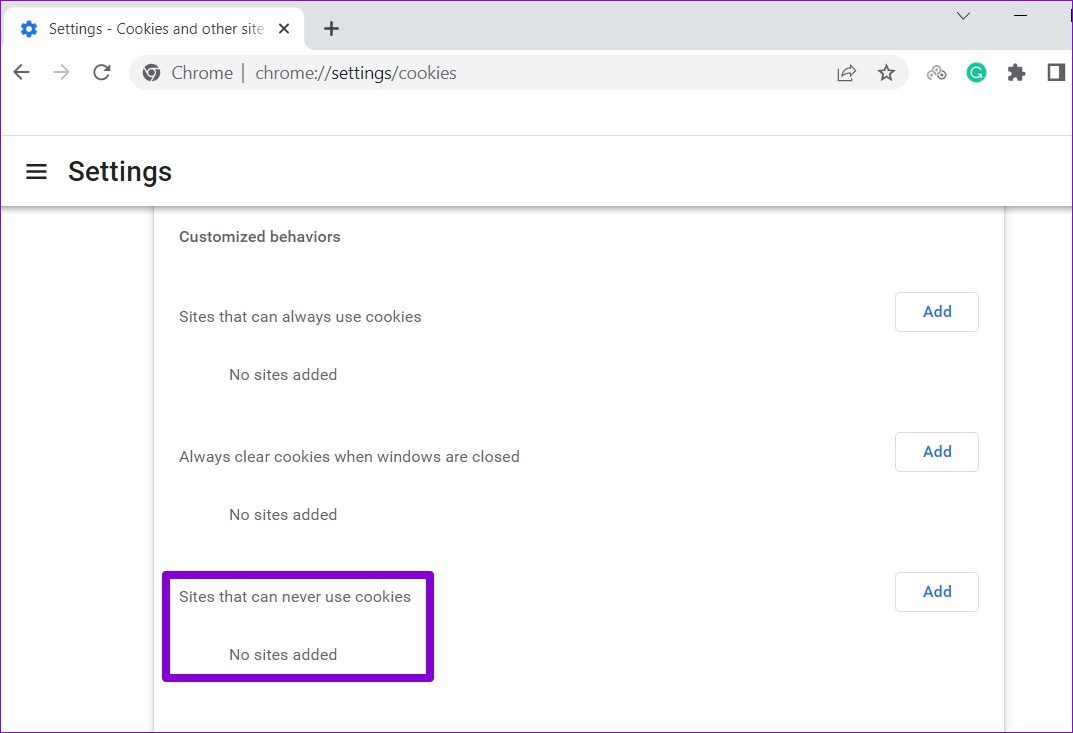Open a new tab
This screenshot has width=1073, height=733.
[x=331, y=29]
